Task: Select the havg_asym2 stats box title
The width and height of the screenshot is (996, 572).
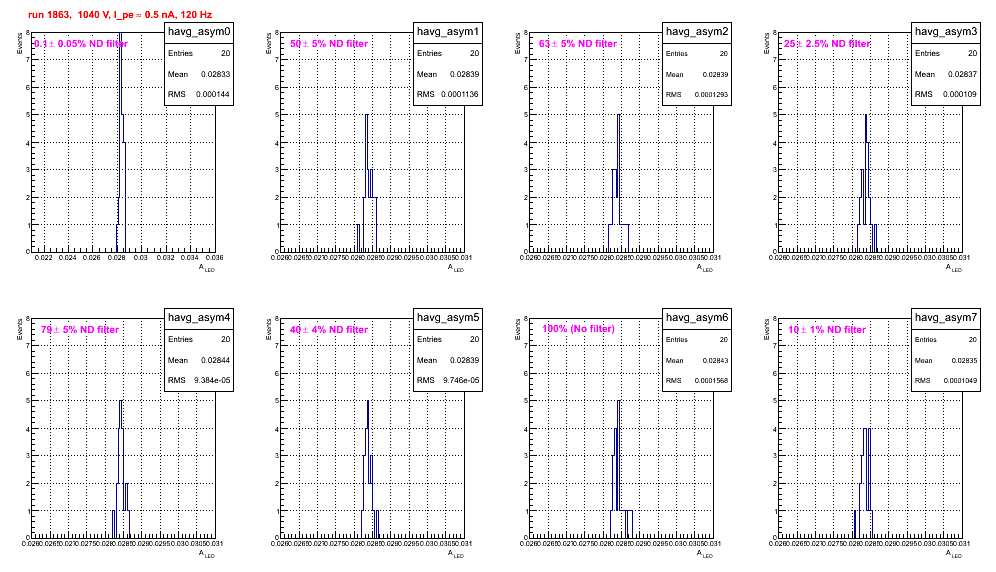Action: [697, 32]
